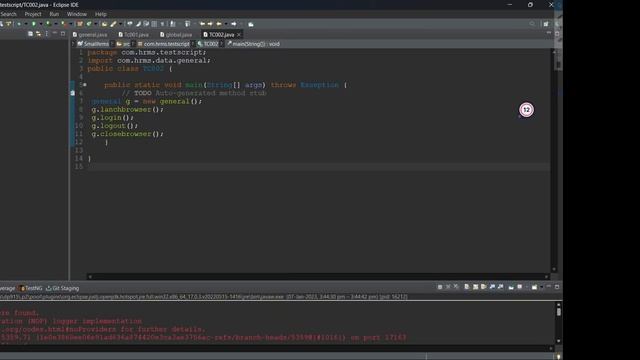Click the Pin Editor toolbar icon
Viewport: 640px width, 360px height.
click(x=251, y=24)
